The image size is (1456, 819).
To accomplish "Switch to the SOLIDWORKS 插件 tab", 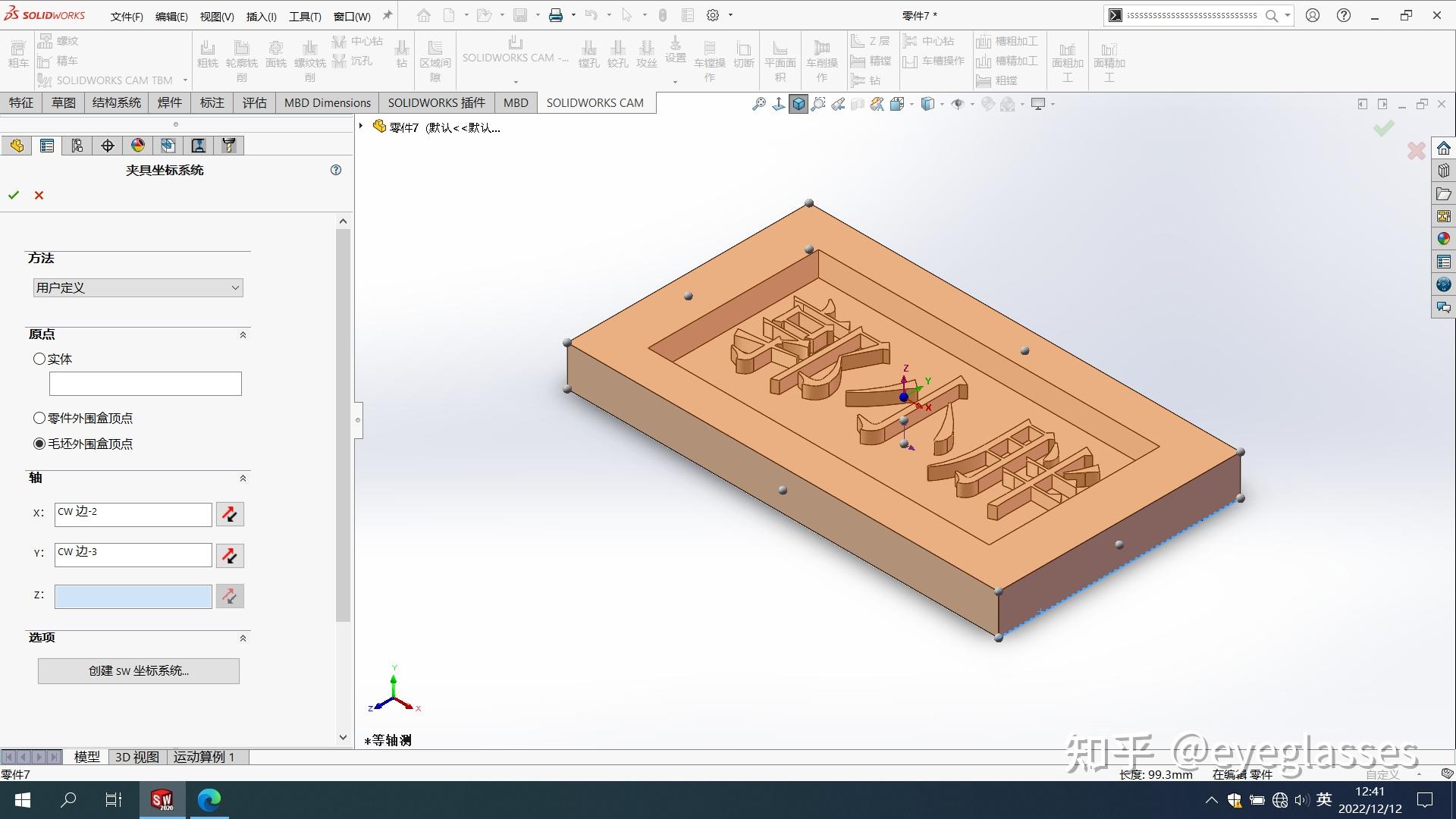I will tap(436, 103).
